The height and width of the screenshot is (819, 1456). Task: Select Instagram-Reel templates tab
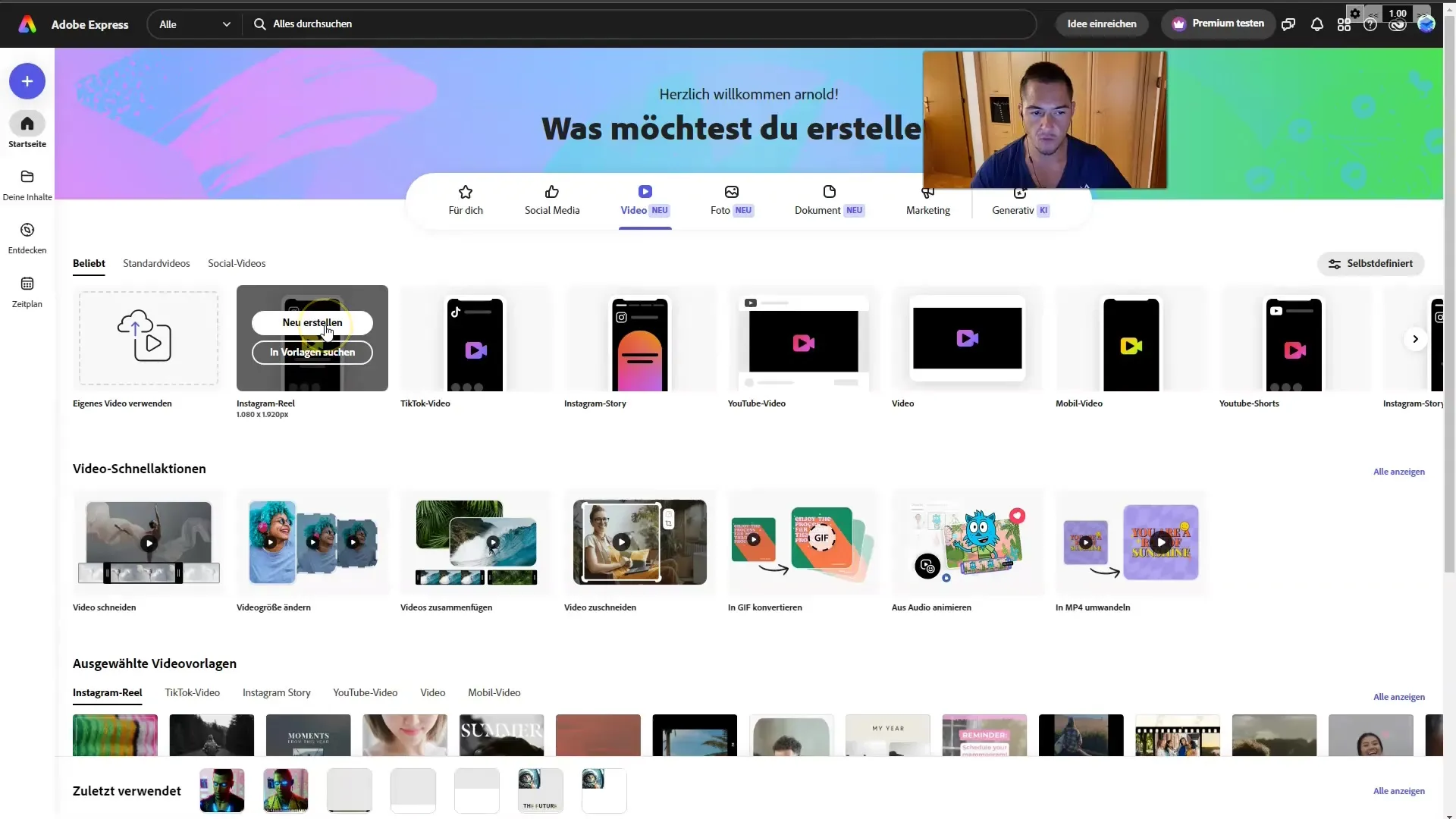coord(107,693)
